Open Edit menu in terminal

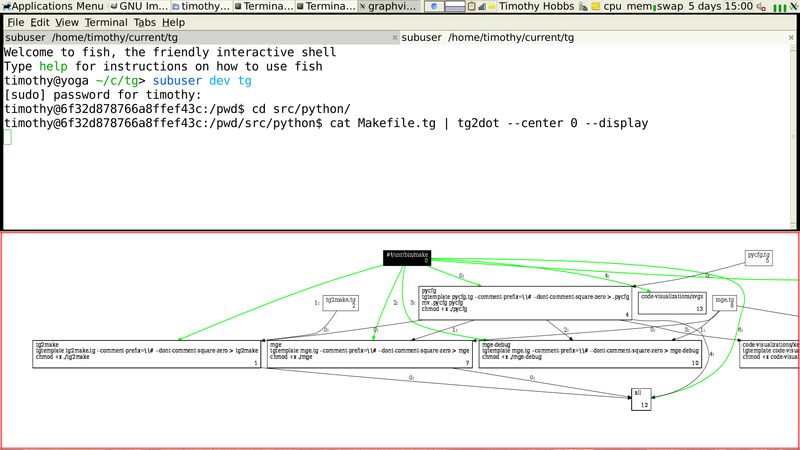click(40, 22)
